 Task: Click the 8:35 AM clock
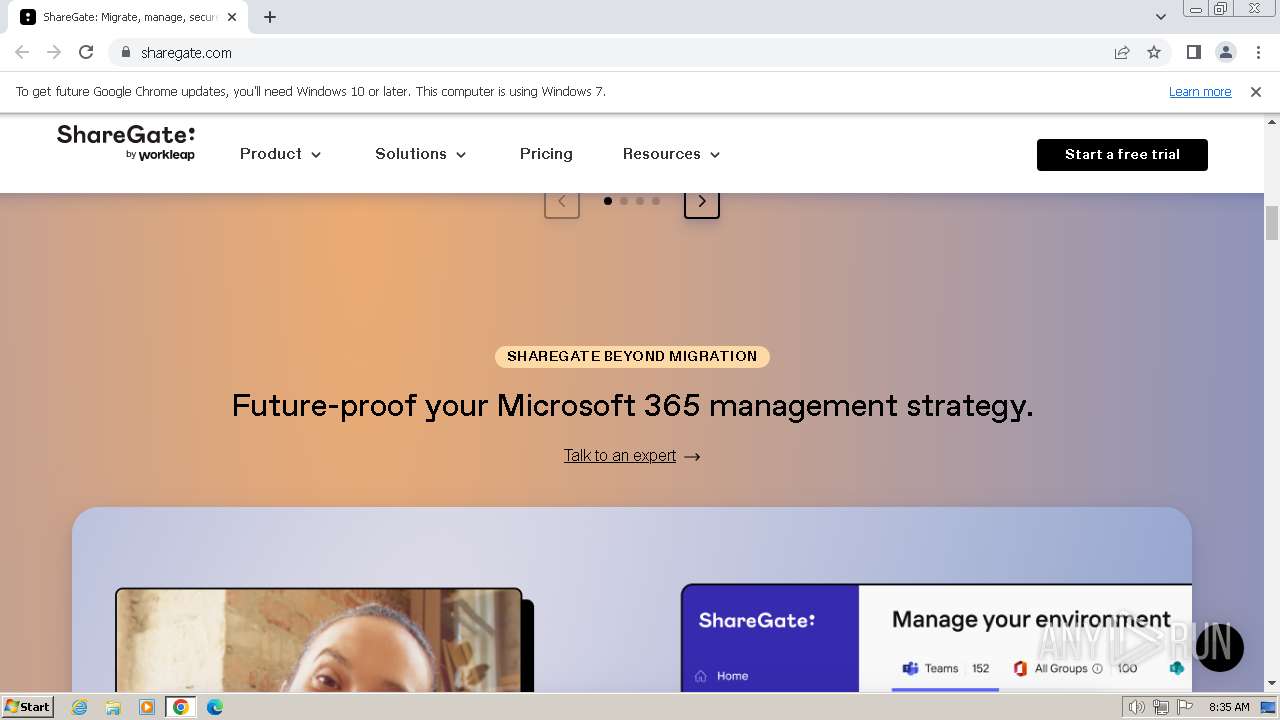[x=1229, y=707]
